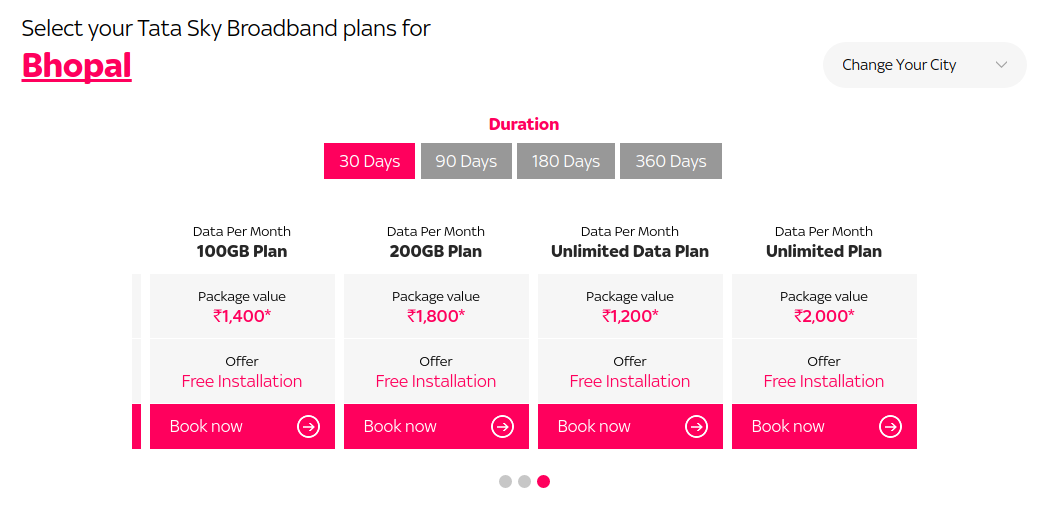
Task: Go to first carousel page dot
Action: pos(505,481)
